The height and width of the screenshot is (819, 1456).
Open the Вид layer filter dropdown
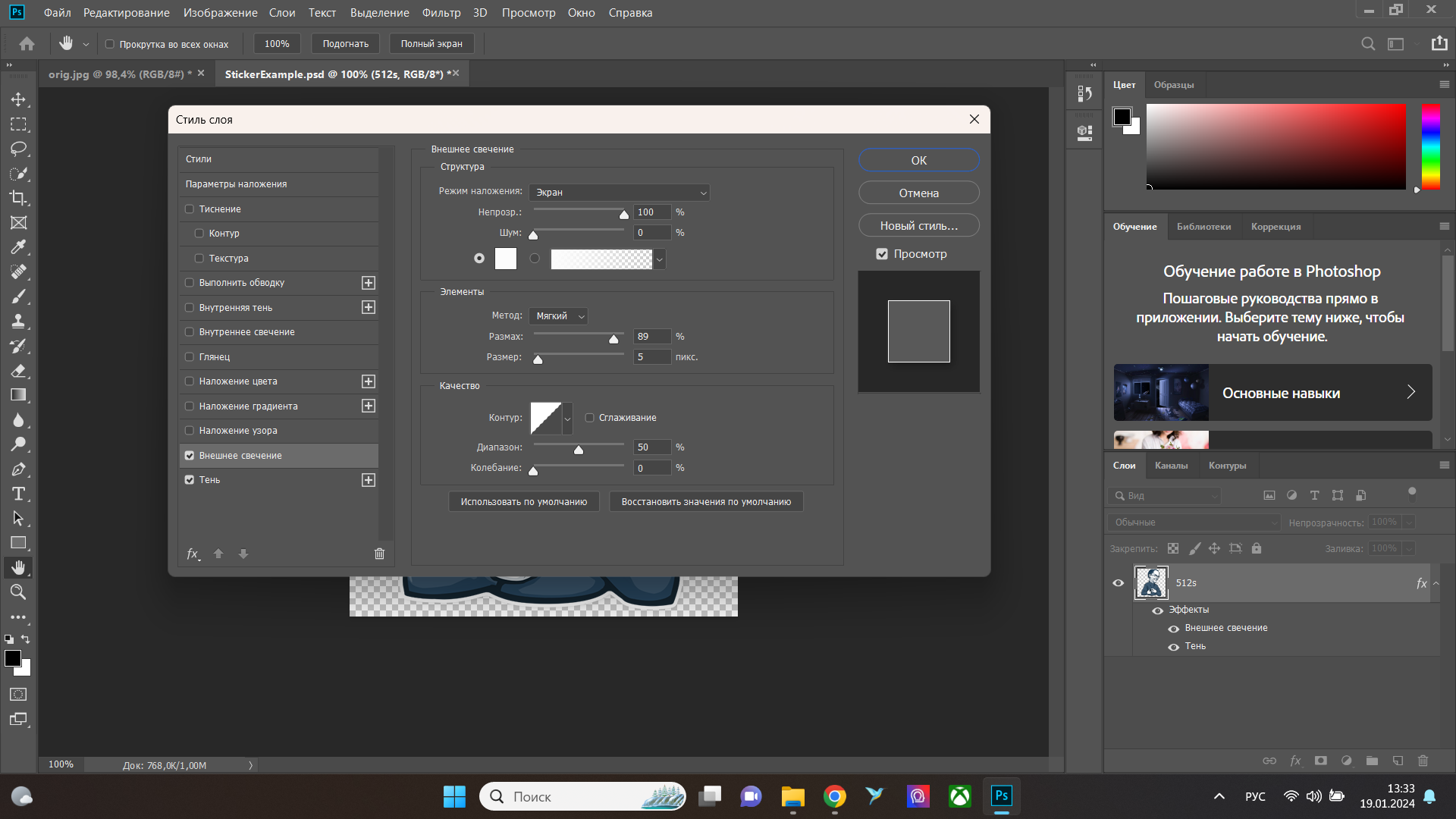coord(1164,496)
